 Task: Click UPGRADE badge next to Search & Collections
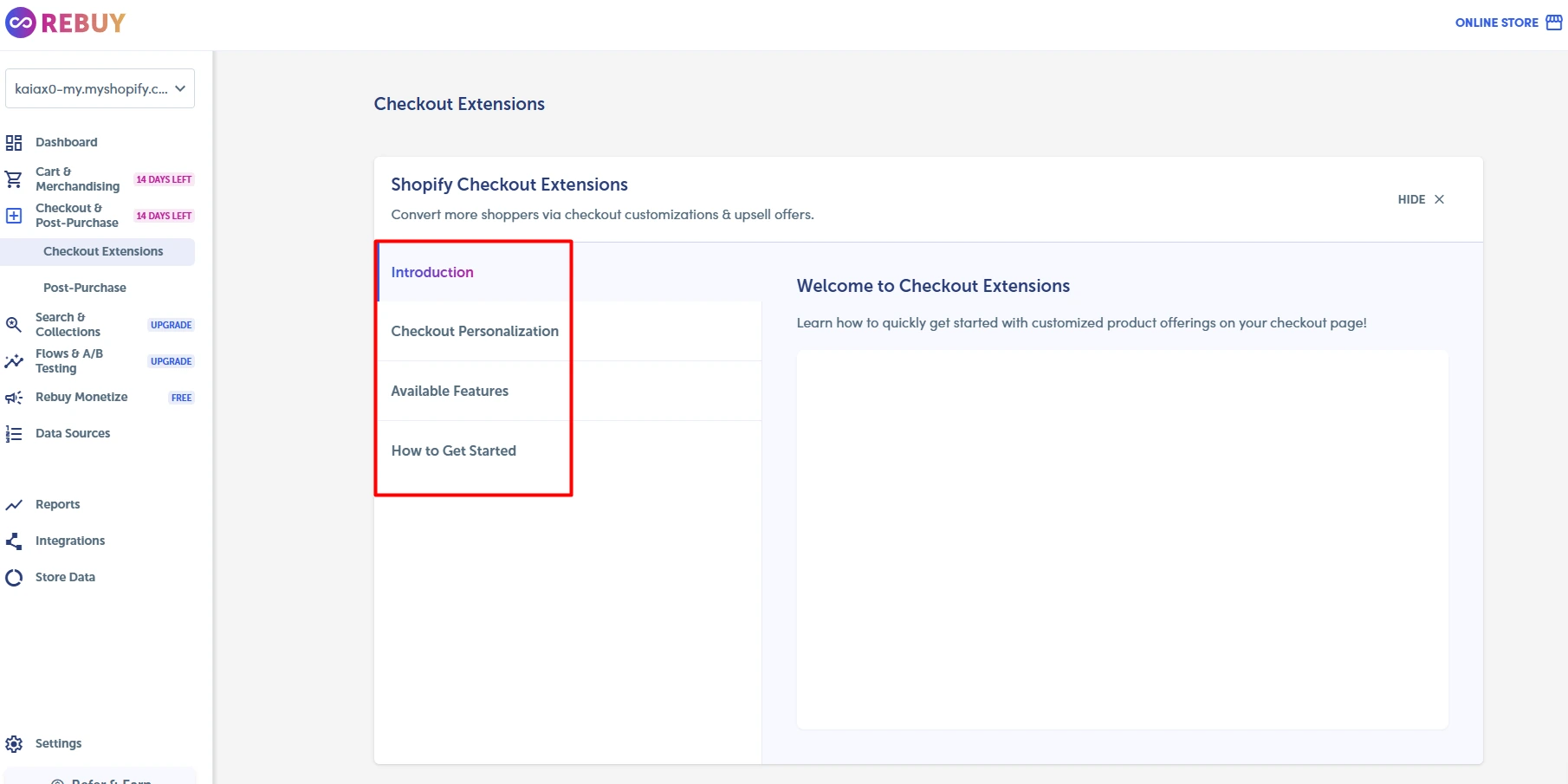(171, 325)
